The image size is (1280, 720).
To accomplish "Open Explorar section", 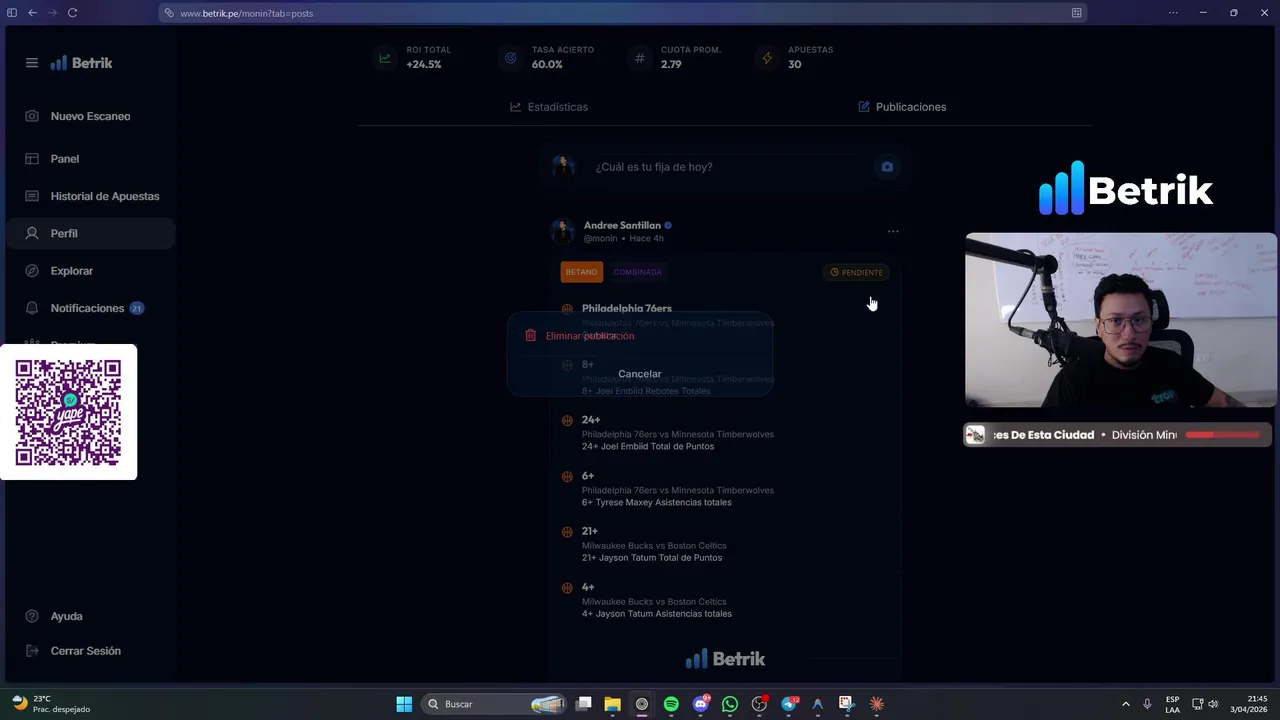I will point(72,271).
